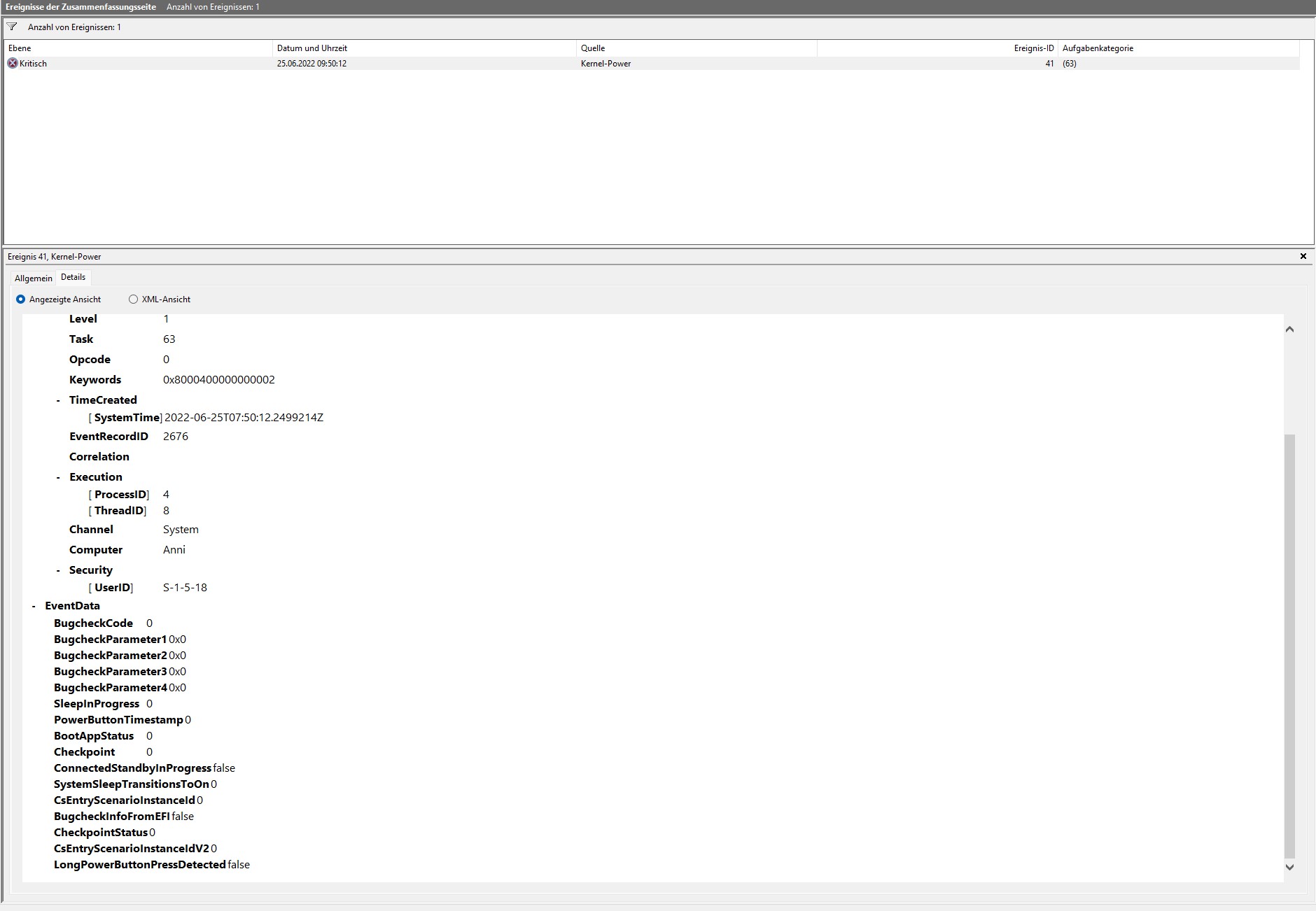The width and height of the screenshot is (1316, 911).
Task: Collapse the Execution node
Action: 58,478
